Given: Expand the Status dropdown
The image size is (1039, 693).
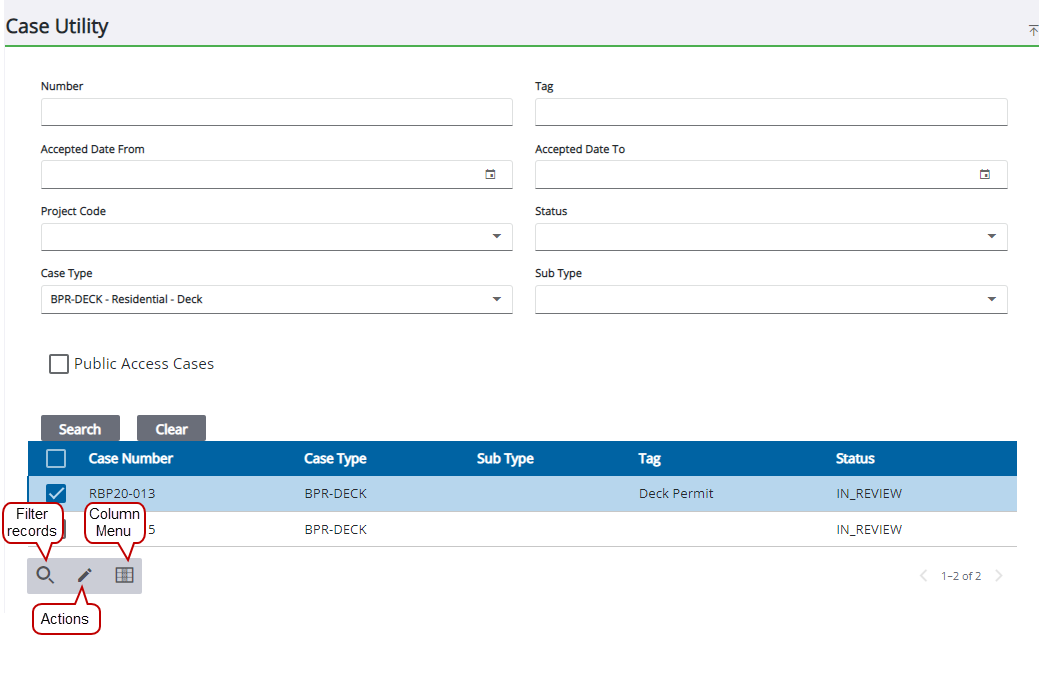Looking at the screenshot, I should coord(991,237).
